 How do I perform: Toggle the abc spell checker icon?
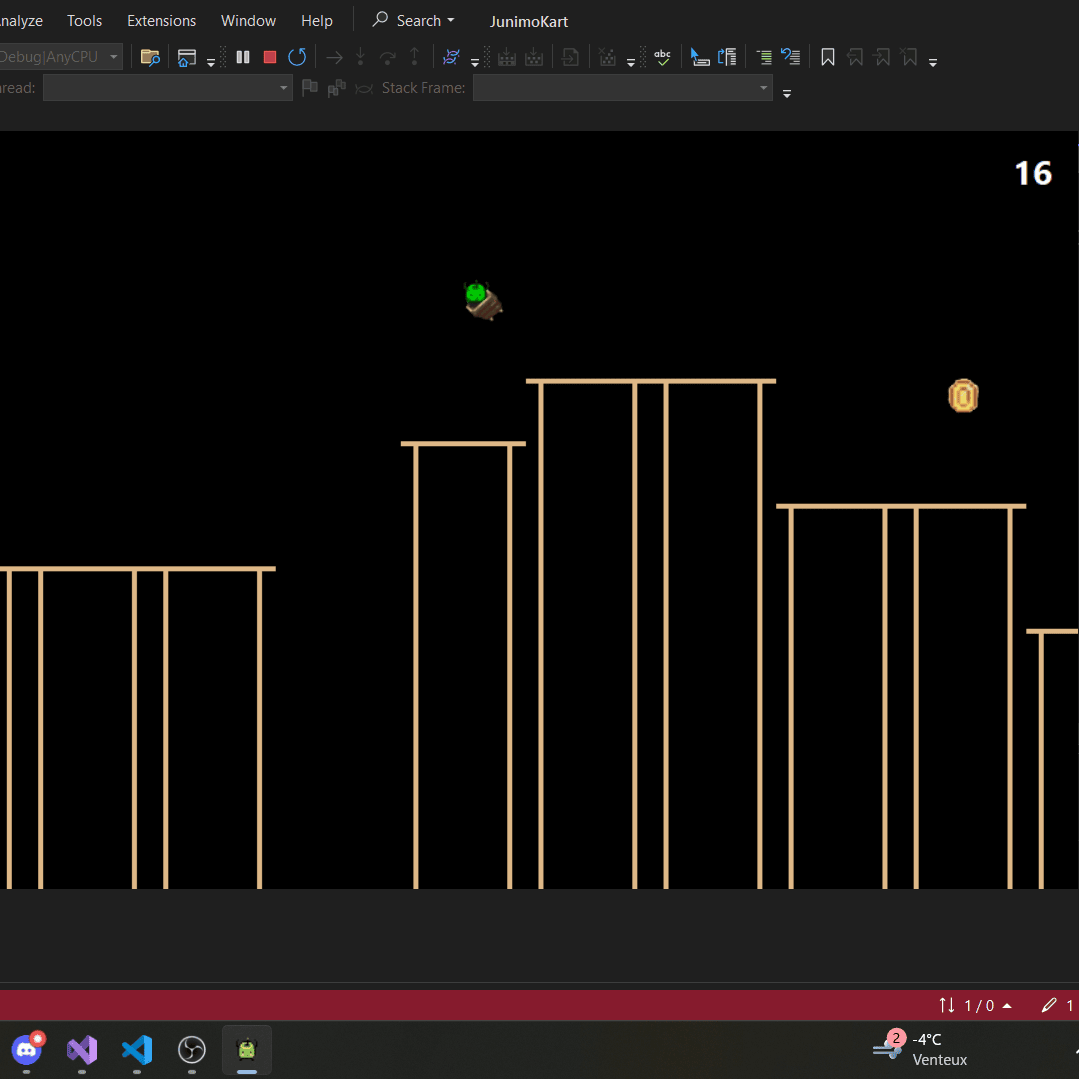(x=662, y=57)
